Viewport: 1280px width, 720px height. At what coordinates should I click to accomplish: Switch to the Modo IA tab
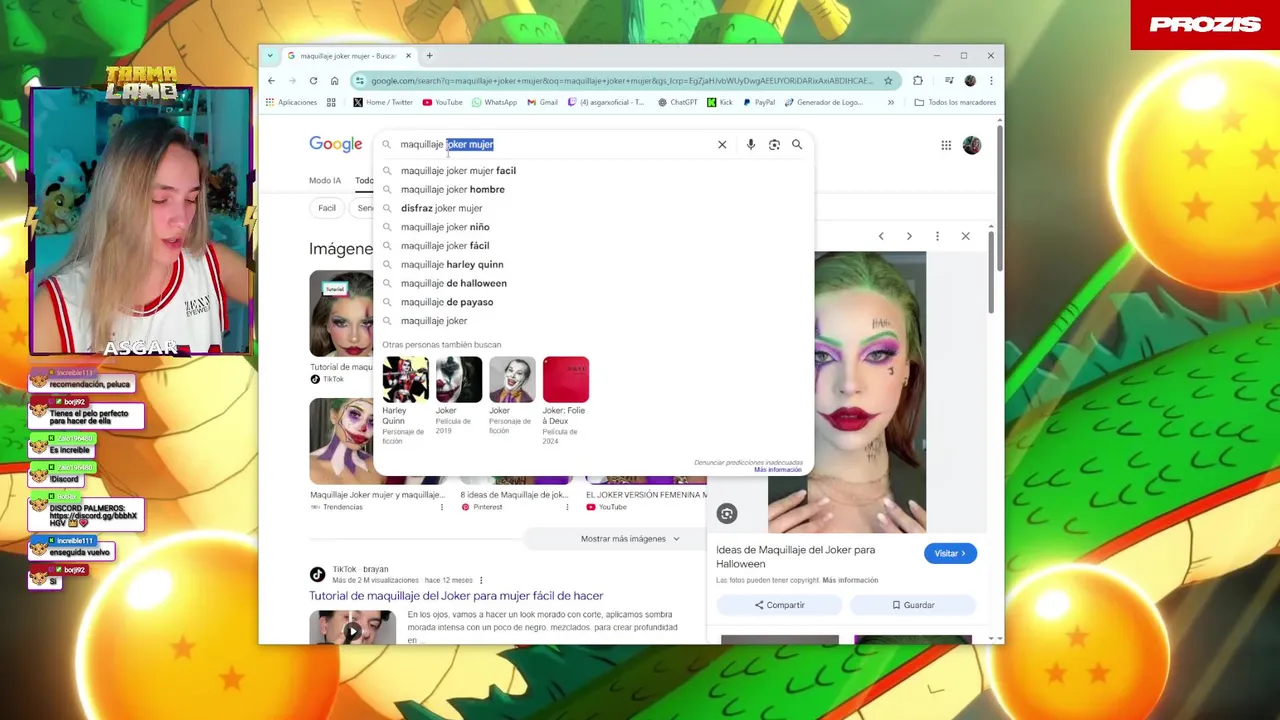(x=325, y=181)
